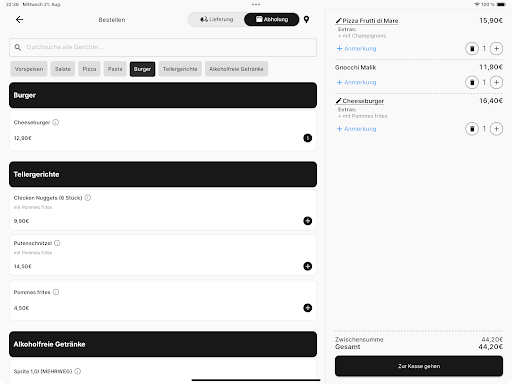Viewport: 512px width, 384px height.
Task: Show info for Cheeseburger
Action: pos(56,122)
